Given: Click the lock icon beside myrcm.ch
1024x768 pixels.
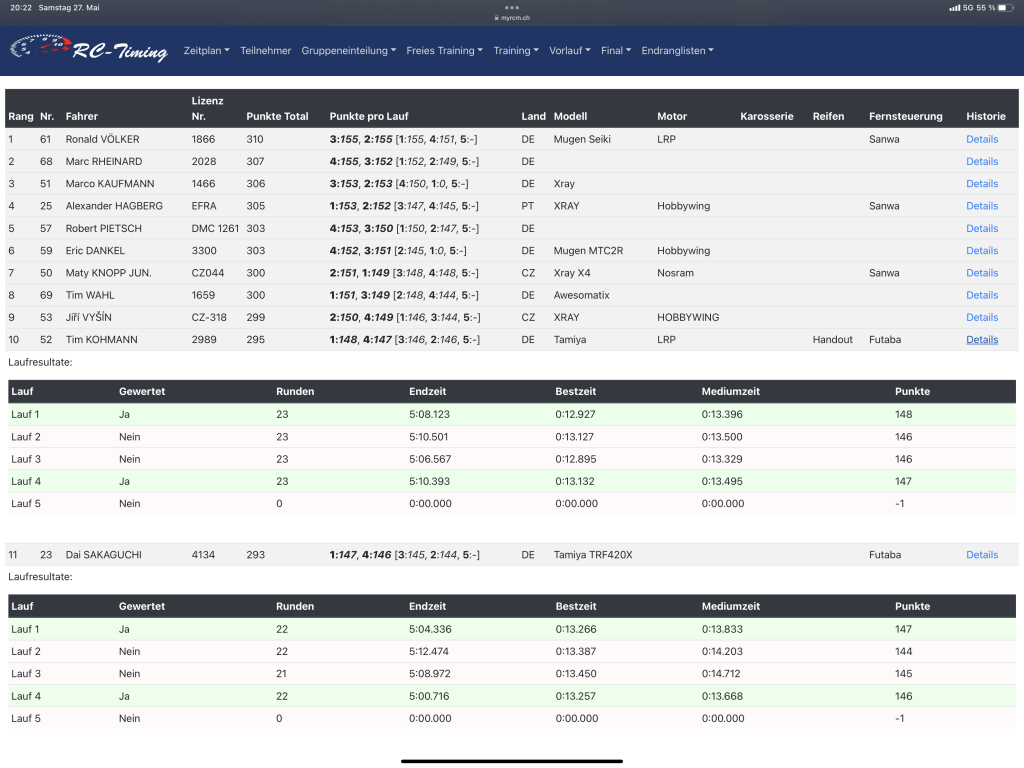Looking at the screenshot, I should click(x=495, y=17).
